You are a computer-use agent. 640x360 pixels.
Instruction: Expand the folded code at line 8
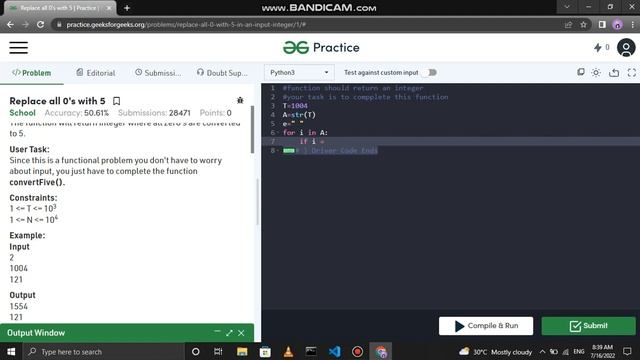(289, 151)
